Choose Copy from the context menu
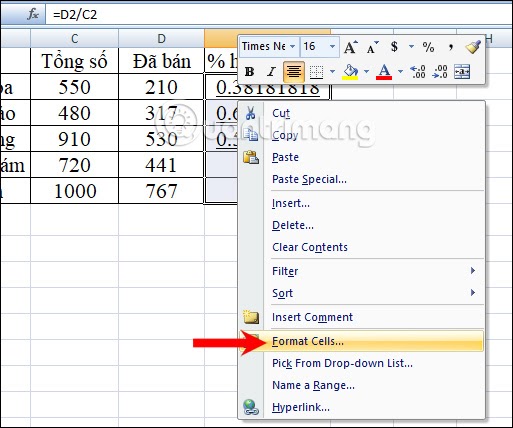The width and height of the screenshot is (513, 428). 361,135
